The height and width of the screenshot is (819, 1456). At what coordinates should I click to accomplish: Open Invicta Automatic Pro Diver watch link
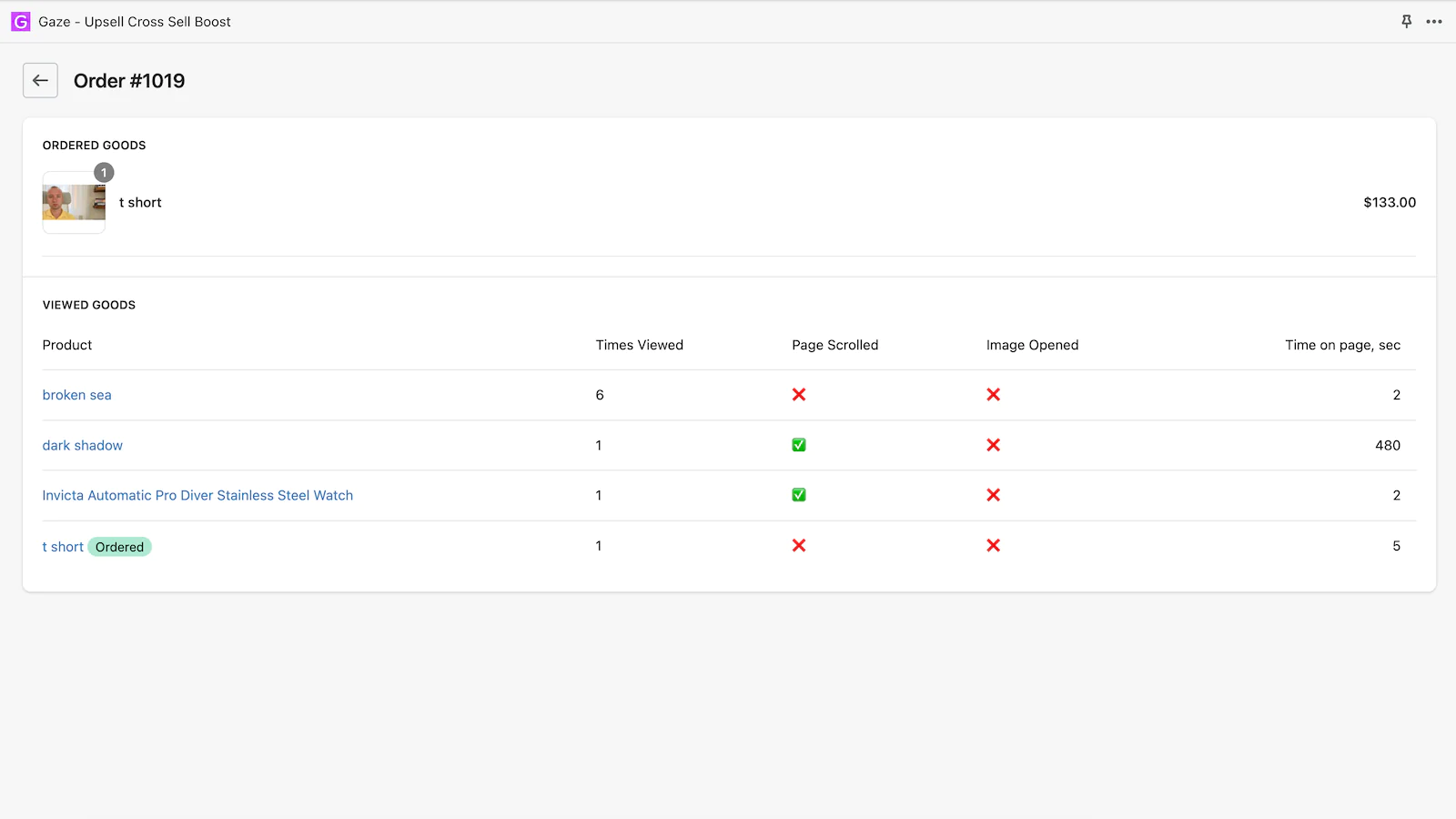click(x=197, y=496)
